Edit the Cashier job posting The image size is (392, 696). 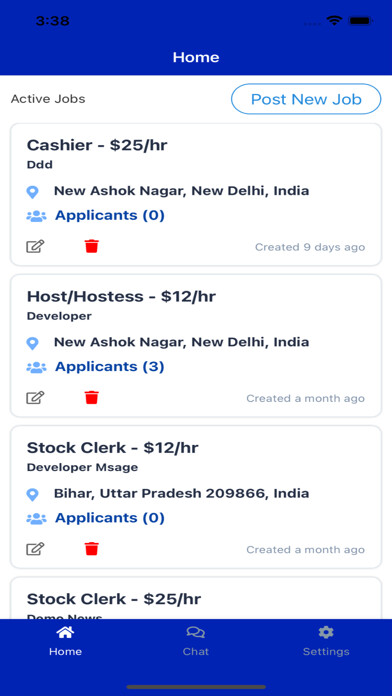[35, 246]
